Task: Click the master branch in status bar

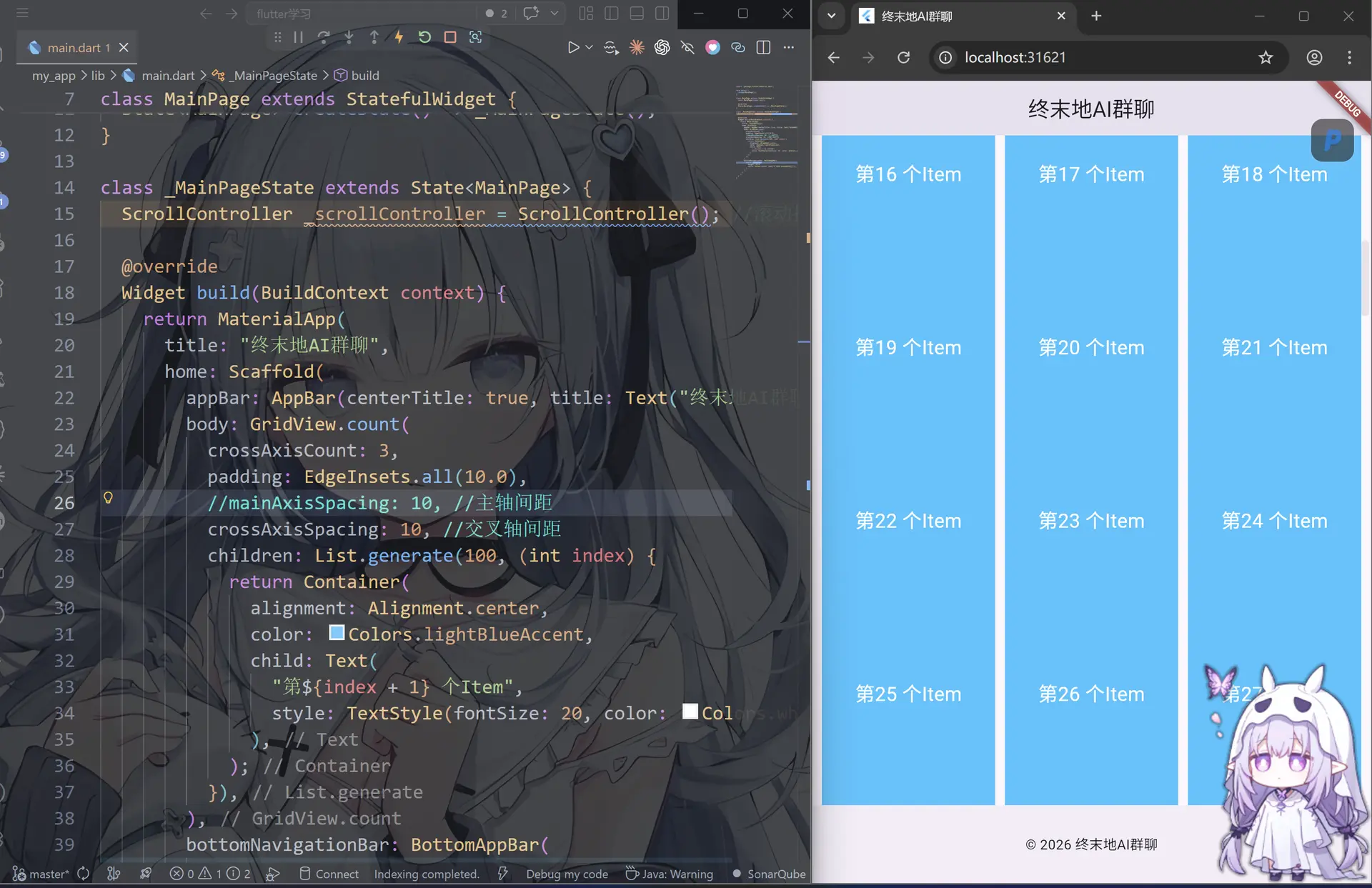Action: pos(41,874)
